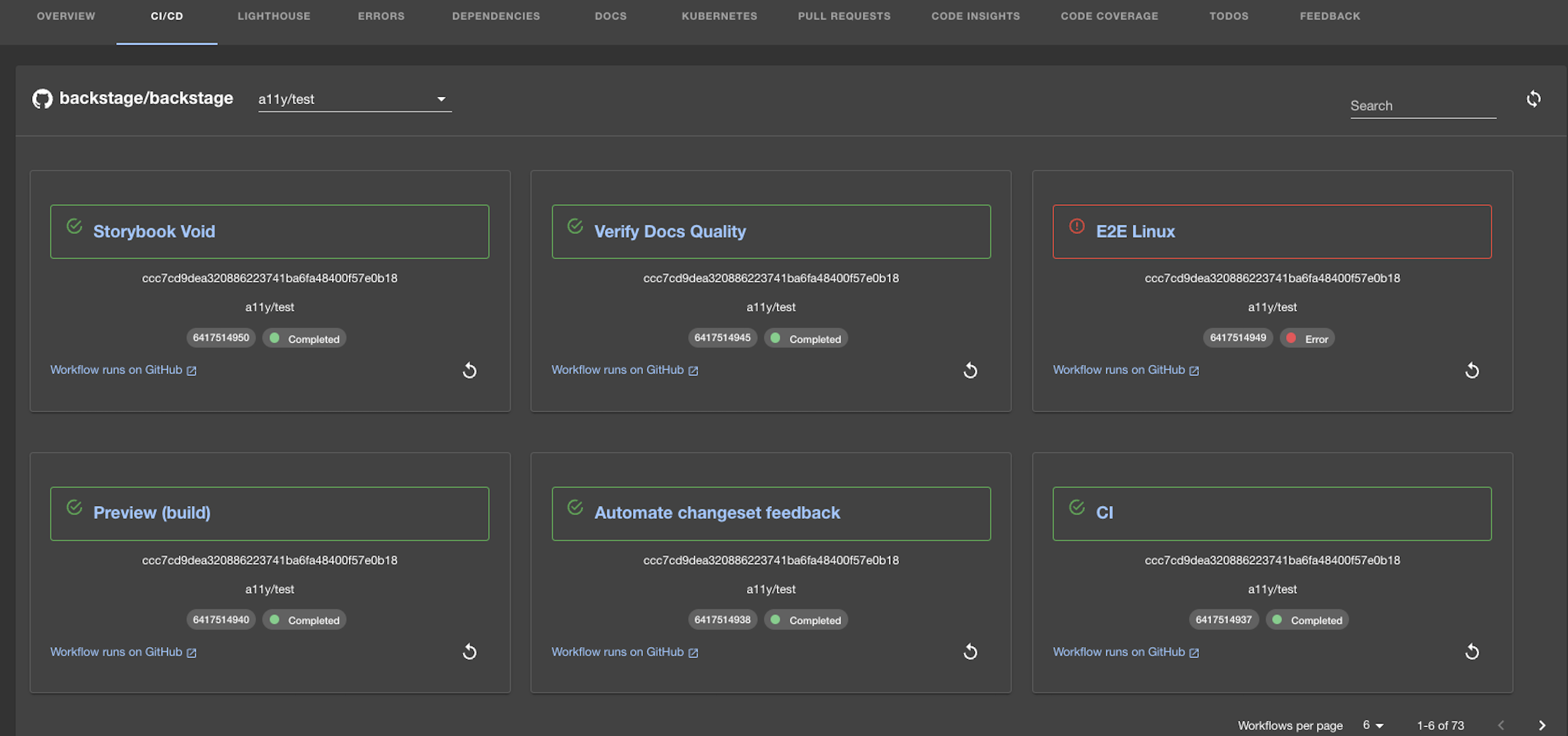1568x736 pixels.
Task: Re-run the Verify Docs Quality workflow
Action: pos(970,370)
